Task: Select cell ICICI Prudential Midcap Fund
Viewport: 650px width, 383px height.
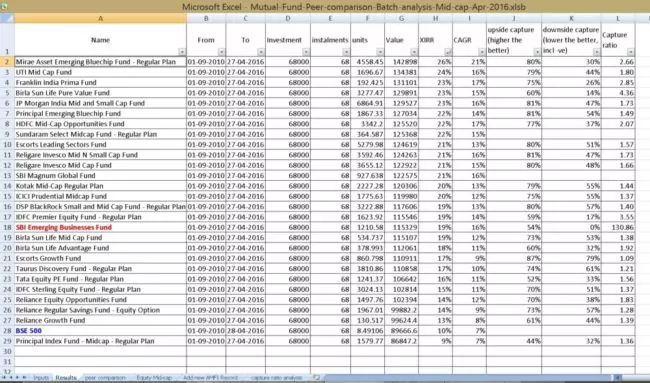Action: pos(101,196)
